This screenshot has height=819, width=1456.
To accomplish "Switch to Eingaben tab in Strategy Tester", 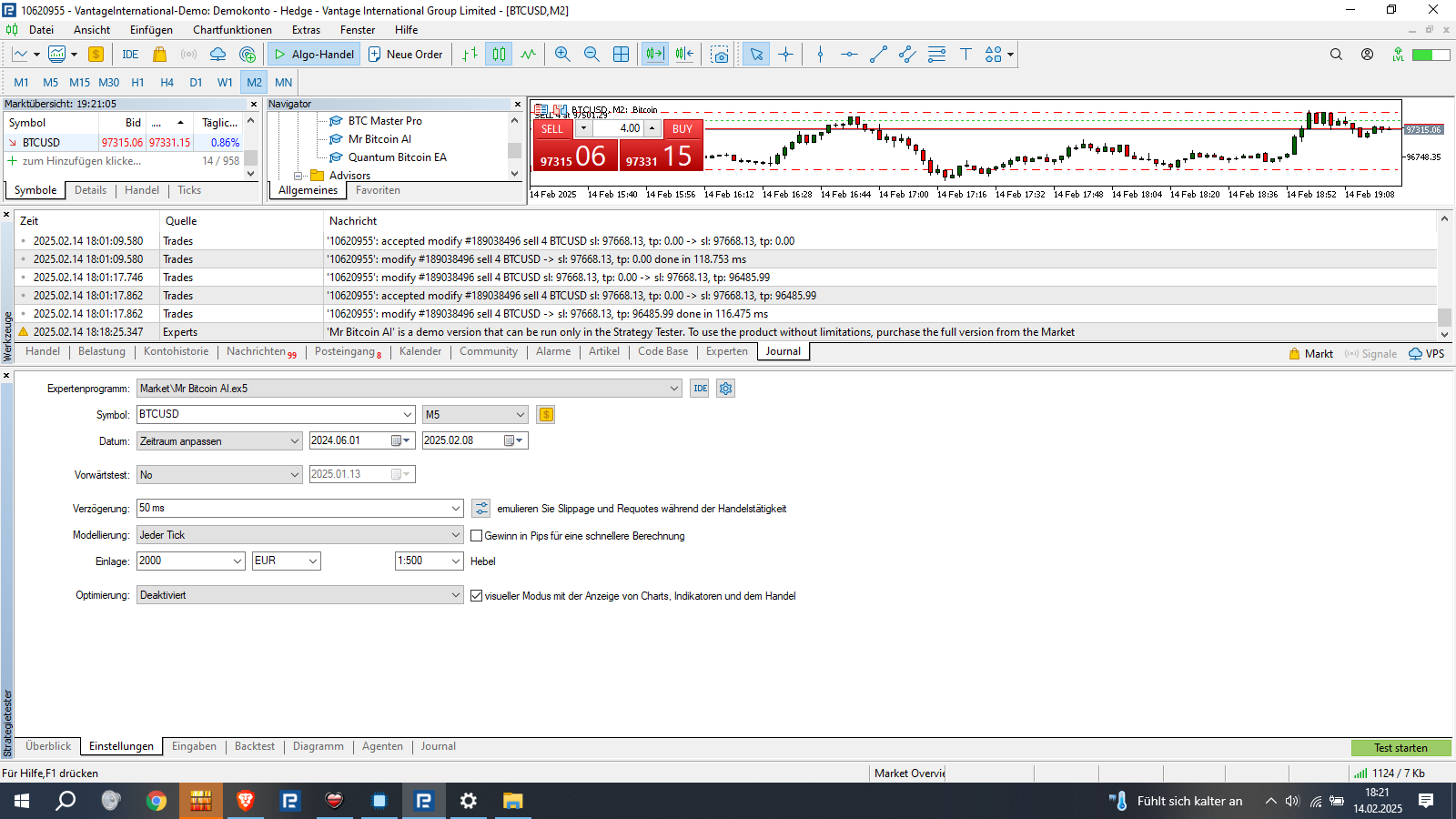I will tap(194, 747).
